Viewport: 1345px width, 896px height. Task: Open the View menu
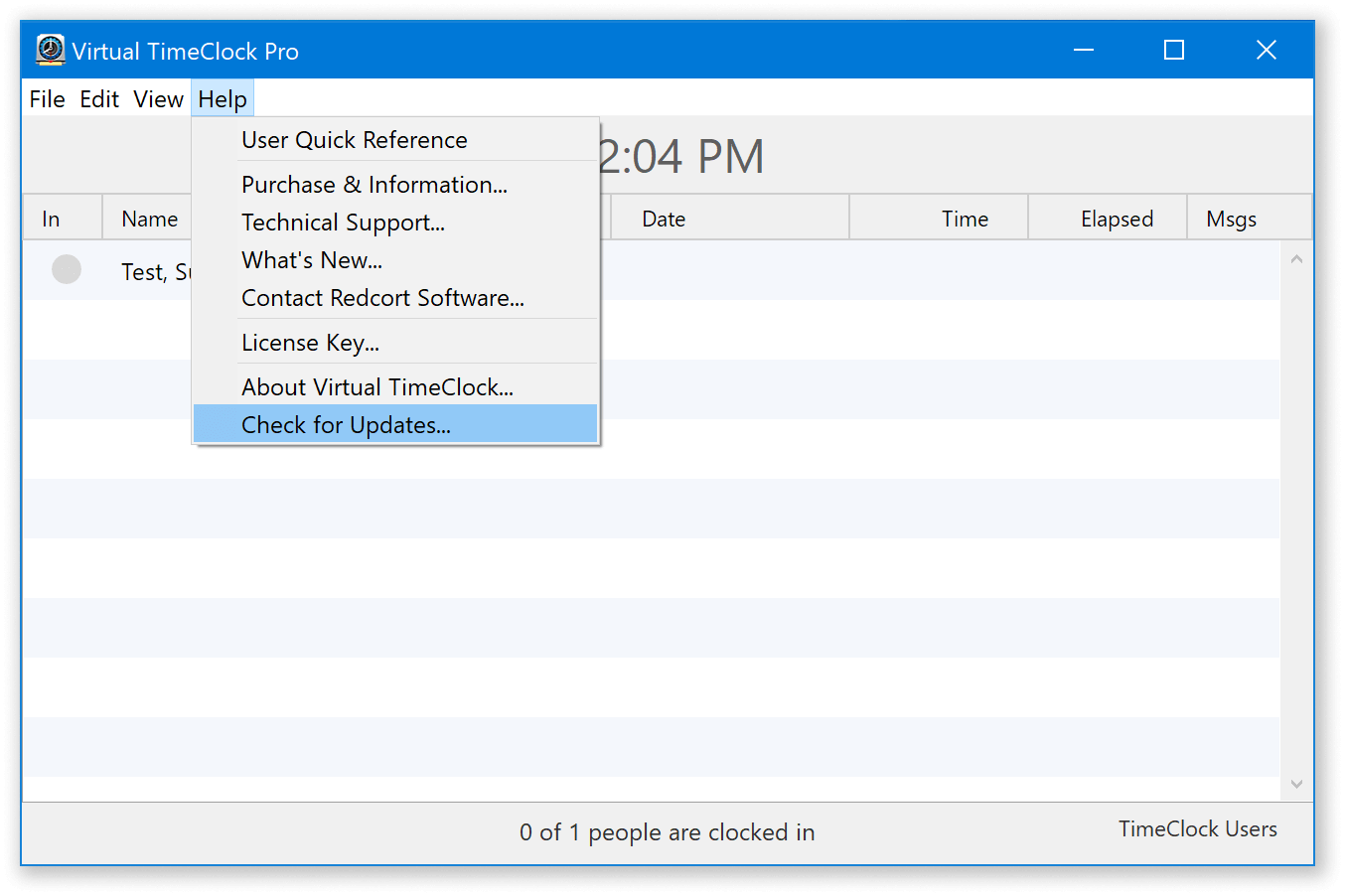158,99
